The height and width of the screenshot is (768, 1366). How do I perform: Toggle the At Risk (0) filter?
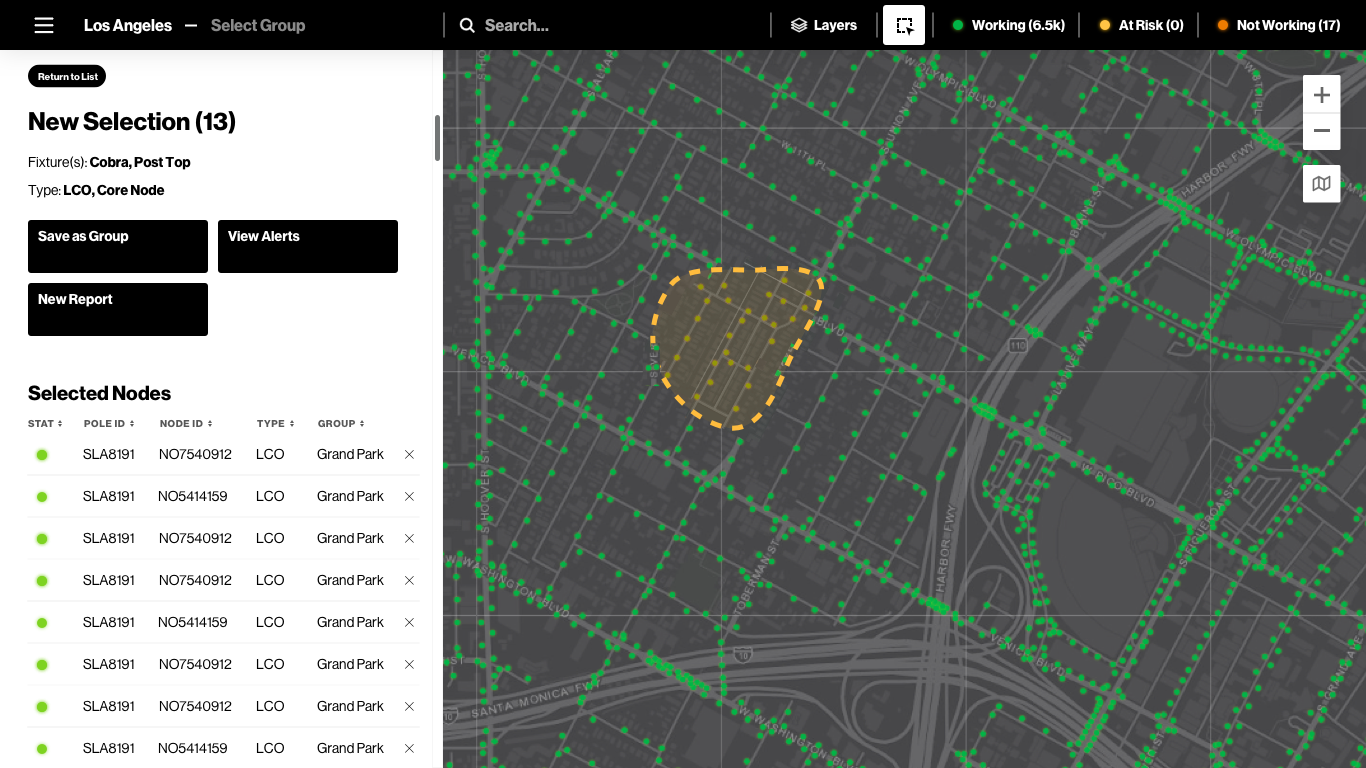1141,25
